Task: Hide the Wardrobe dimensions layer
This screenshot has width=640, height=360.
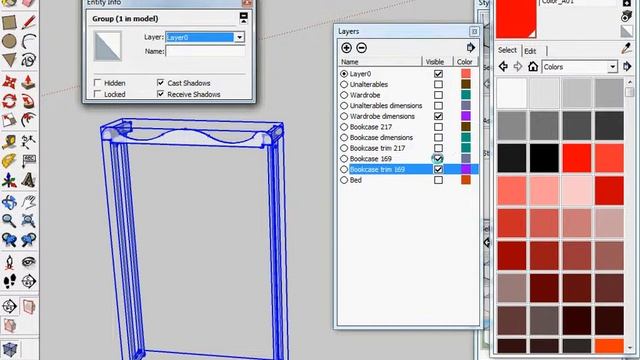Action: [438, 116]
